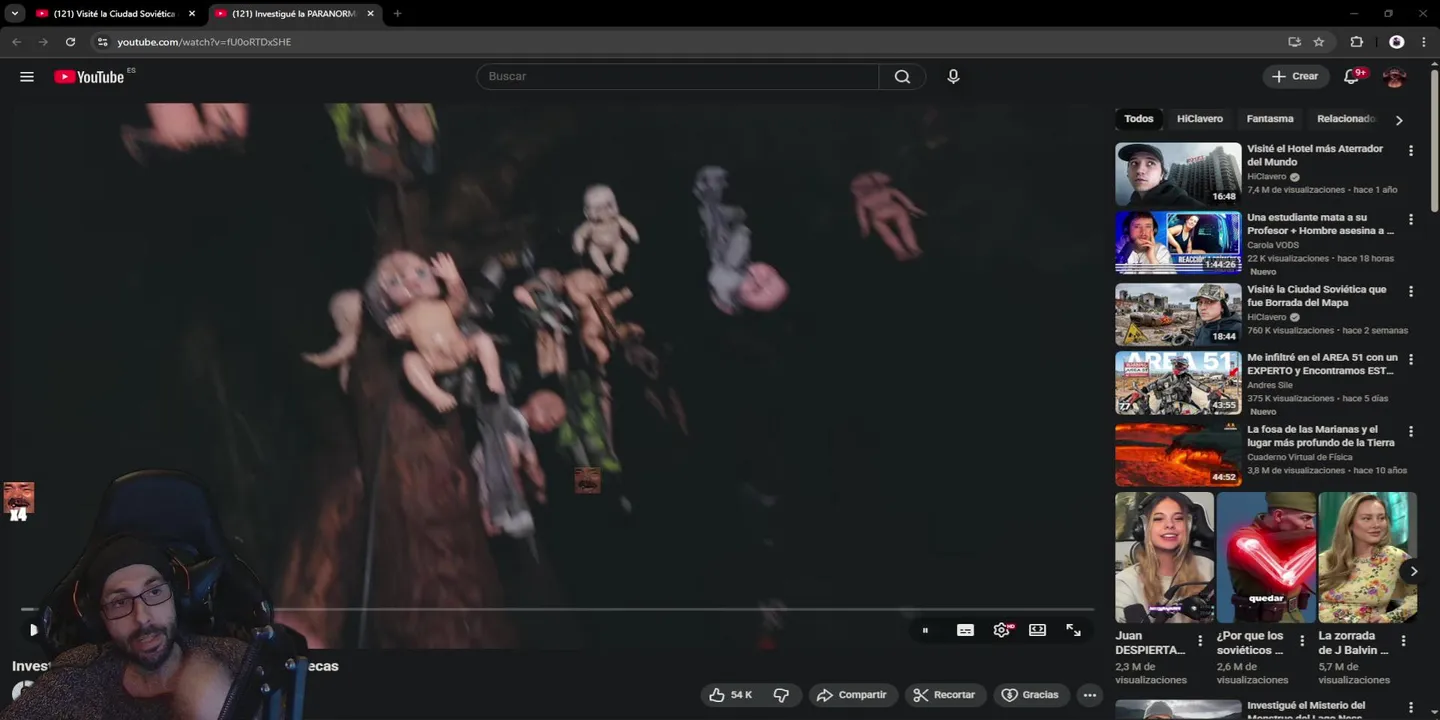Image resolution: width=1440 pixels, height=720 pixels.
Task: Start voice search with the microphone icon
Action: [953, 77]
